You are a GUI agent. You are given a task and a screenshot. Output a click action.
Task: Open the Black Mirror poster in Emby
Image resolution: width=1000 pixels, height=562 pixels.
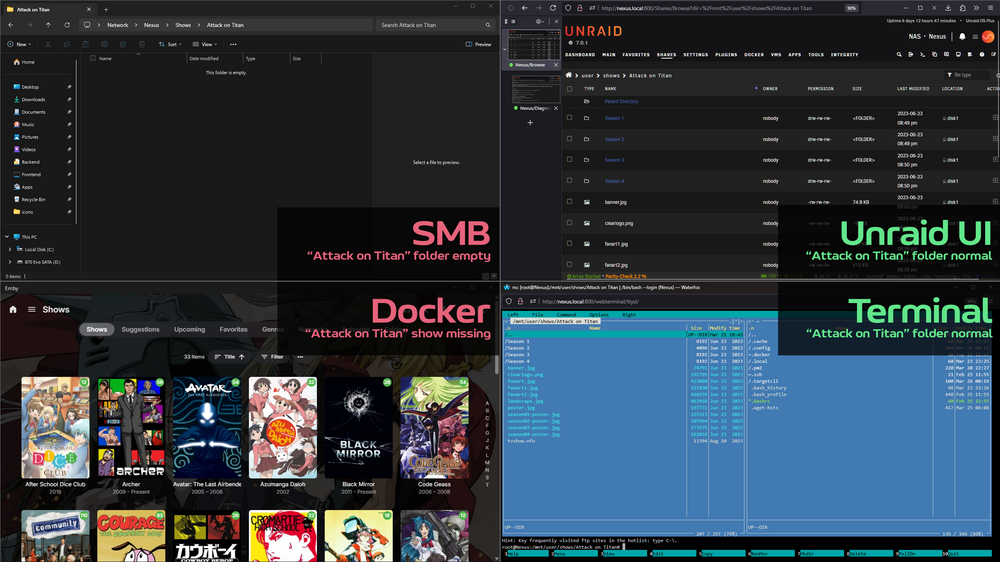358,427
